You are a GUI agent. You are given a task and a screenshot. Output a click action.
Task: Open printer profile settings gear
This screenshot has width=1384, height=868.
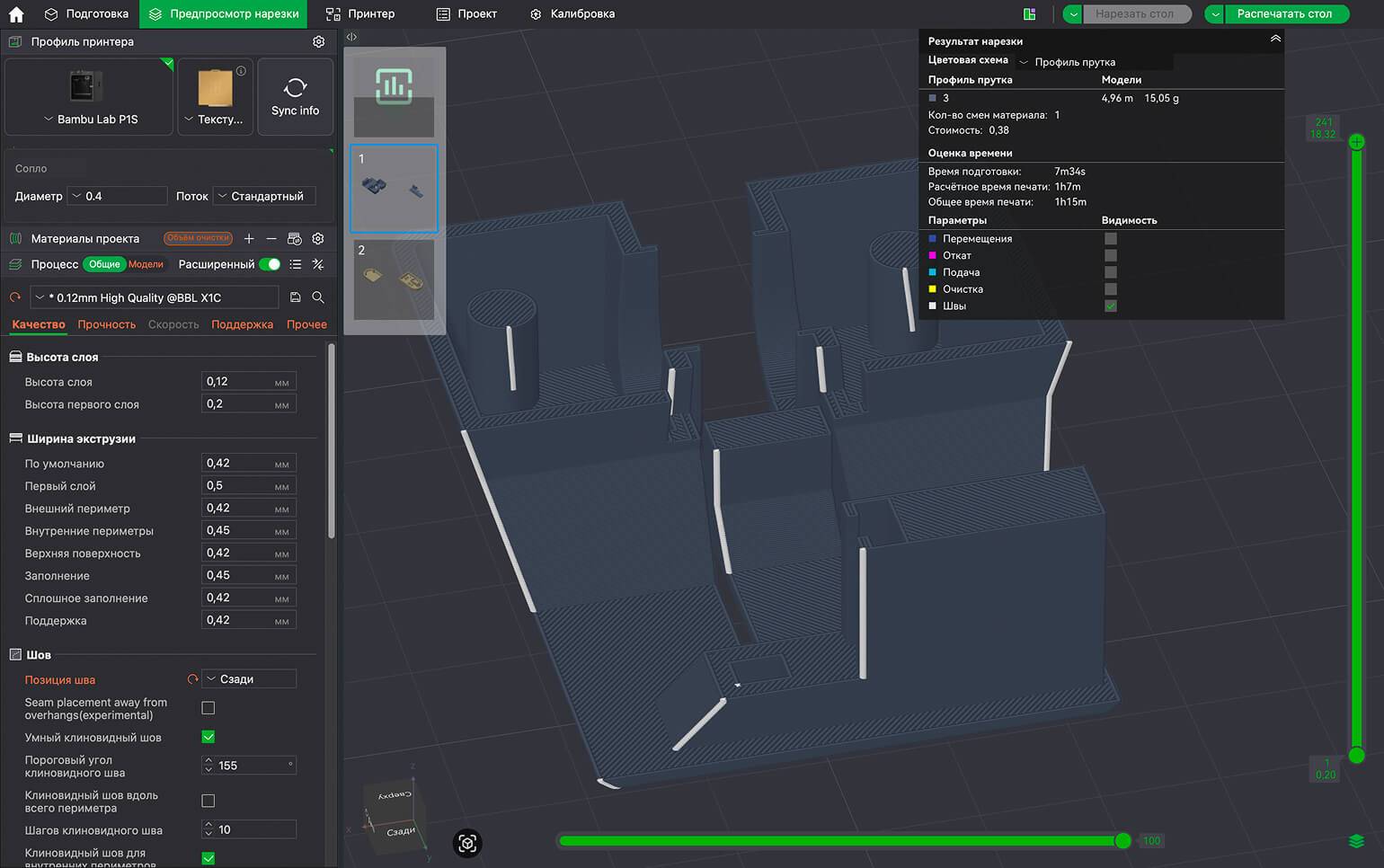pyautogui.click(x=318, y=42)
